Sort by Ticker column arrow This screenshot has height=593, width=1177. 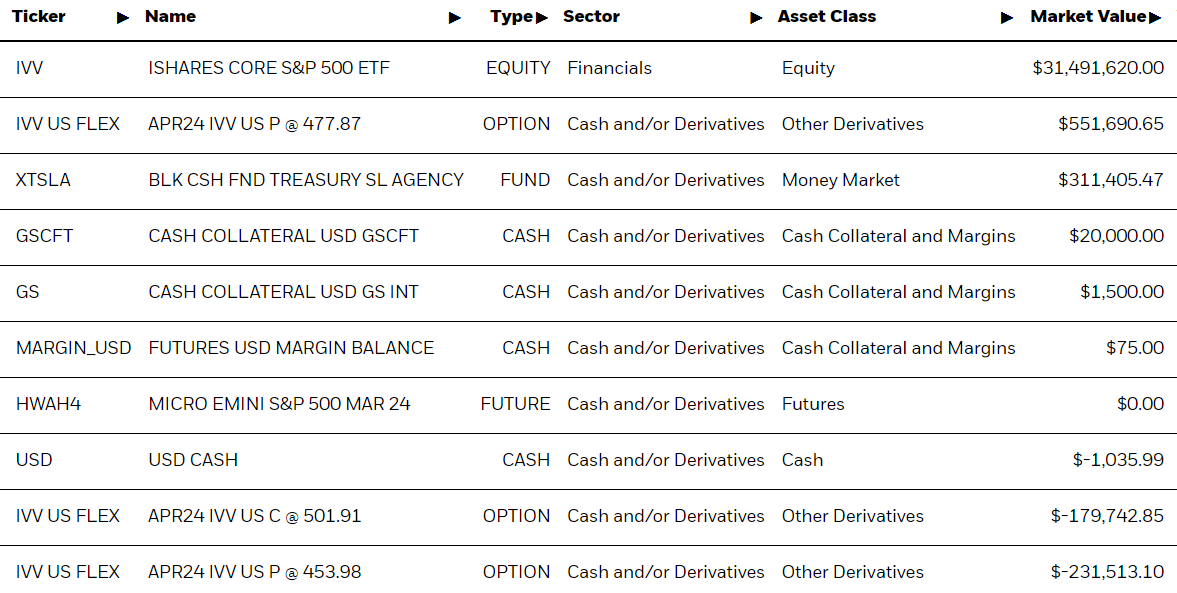(123, 18)
